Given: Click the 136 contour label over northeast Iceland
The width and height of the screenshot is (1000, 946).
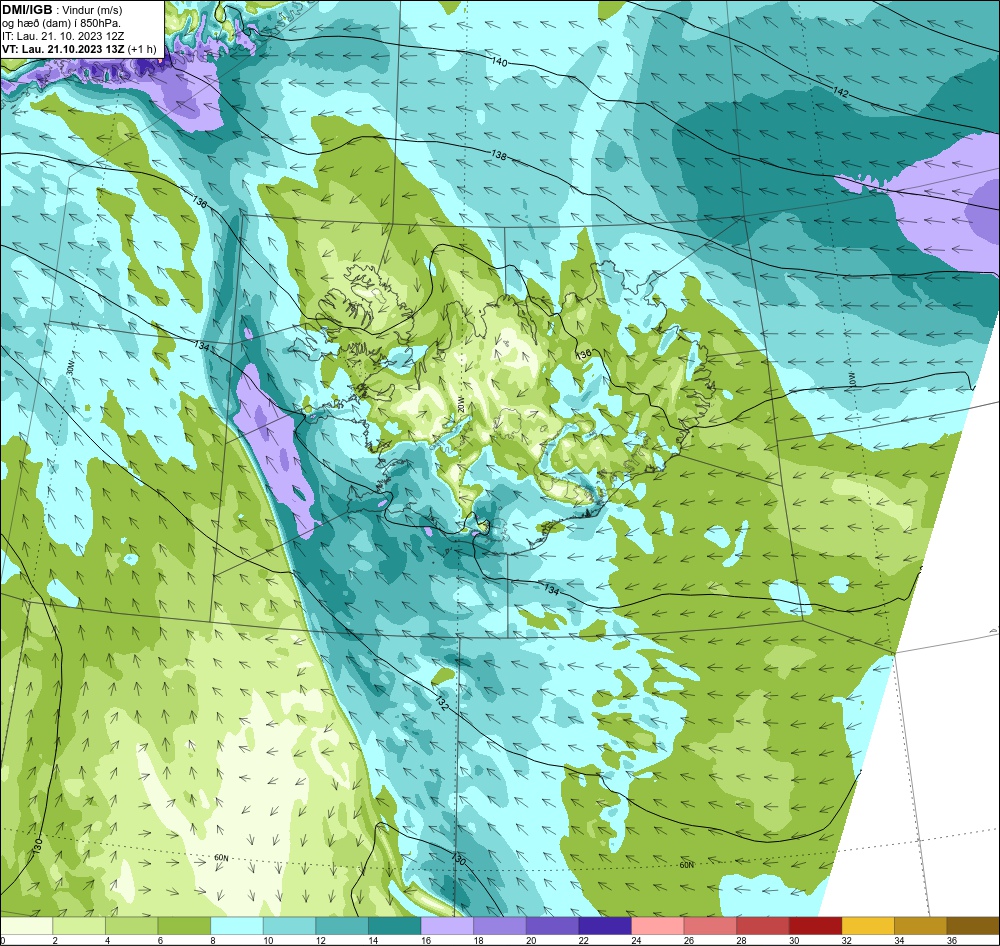Looking at the screenshot, I should tap(583, 354).
